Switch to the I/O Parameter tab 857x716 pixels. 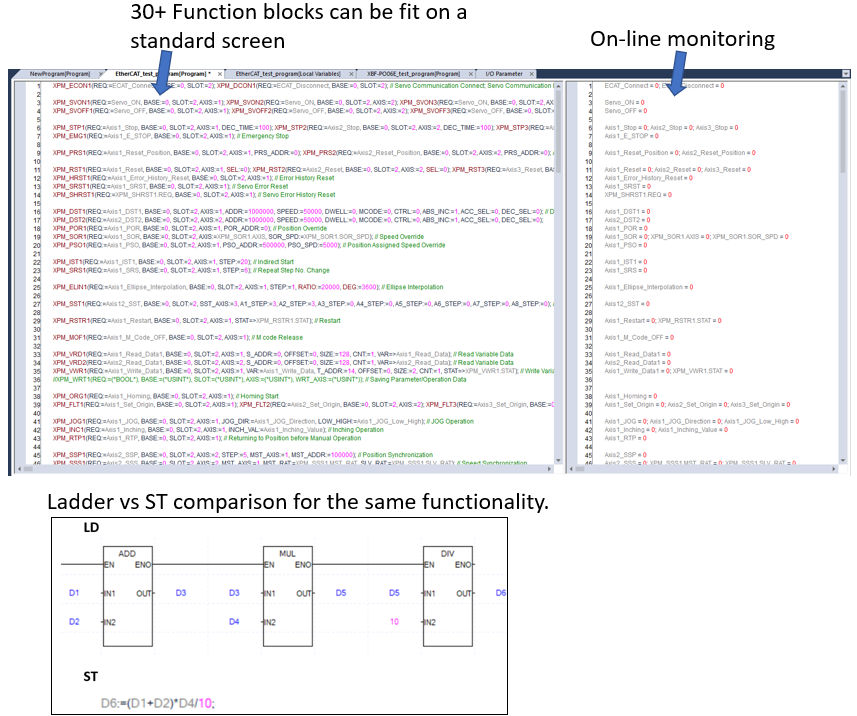tap(503, 74)
